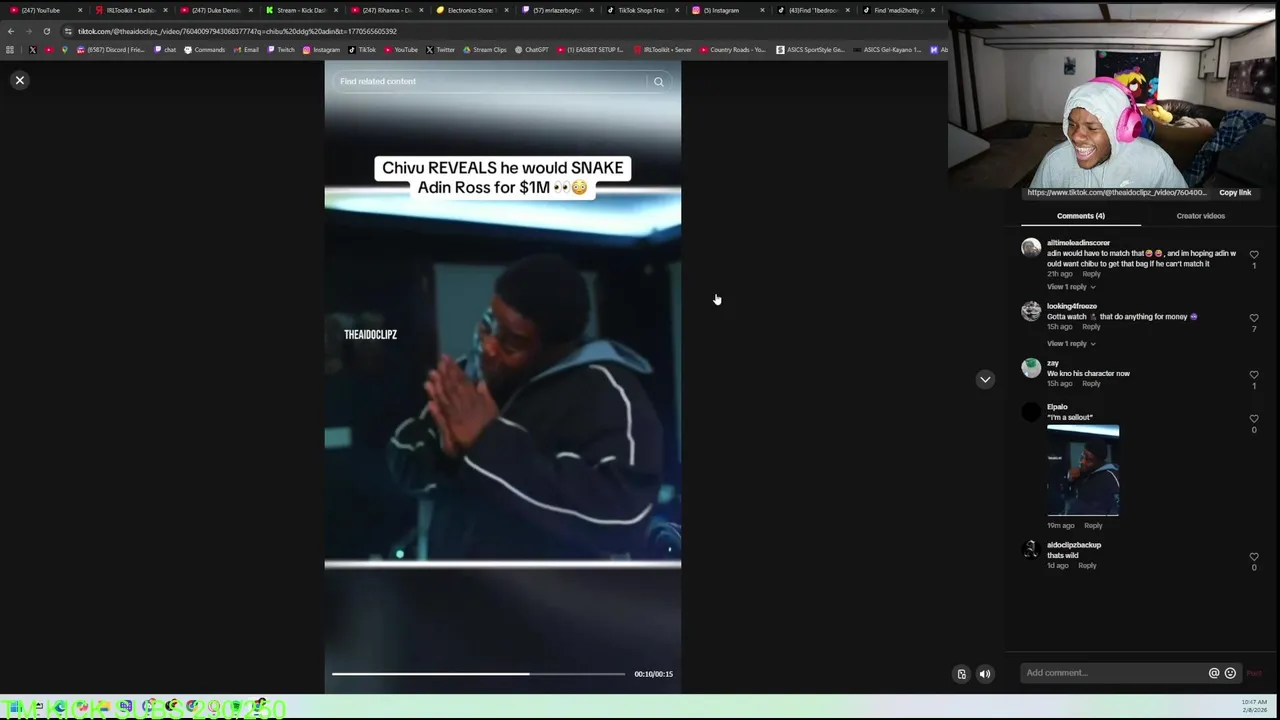
Task: Close the TikTok video viewer with the X
Action: (x=19, y=80)
